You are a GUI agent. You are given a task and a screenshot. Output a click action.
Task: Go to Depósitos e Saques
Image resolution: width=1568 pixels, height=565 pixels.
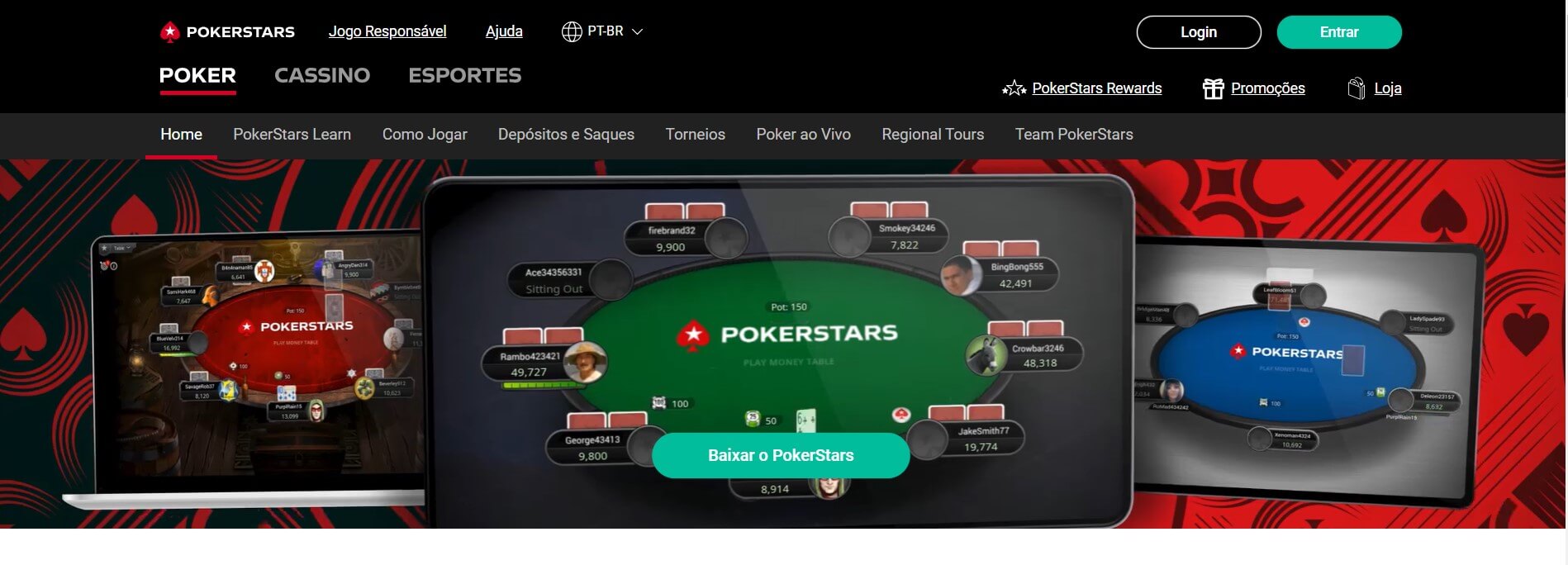pos(566,134)
